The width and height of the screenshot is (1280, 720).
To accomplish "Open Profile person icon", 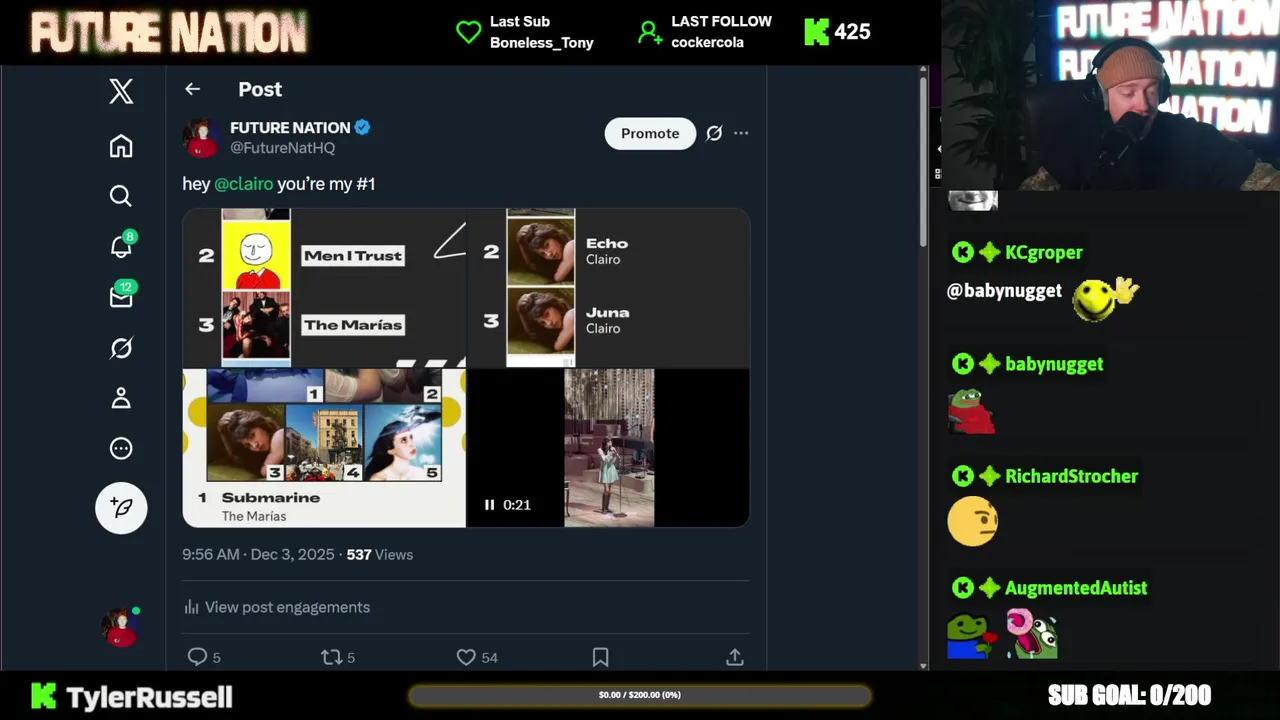I will [121, 398].
